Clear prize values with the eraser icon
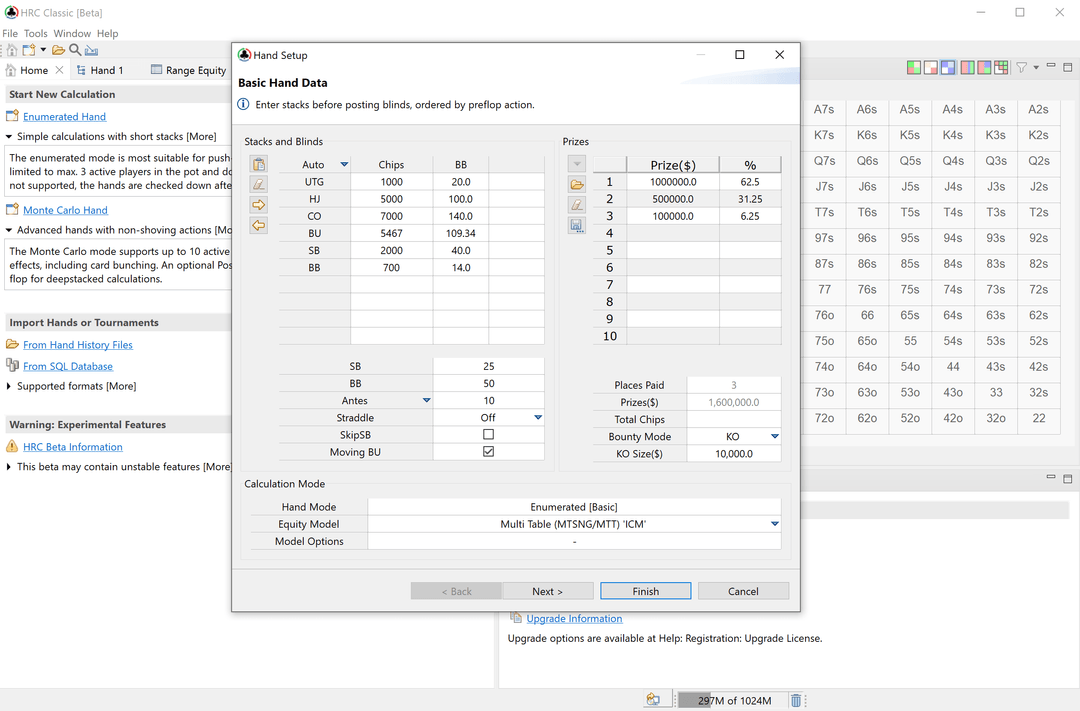The width and height of the screenshot is (1080, 711). click(x=577, y=203)
